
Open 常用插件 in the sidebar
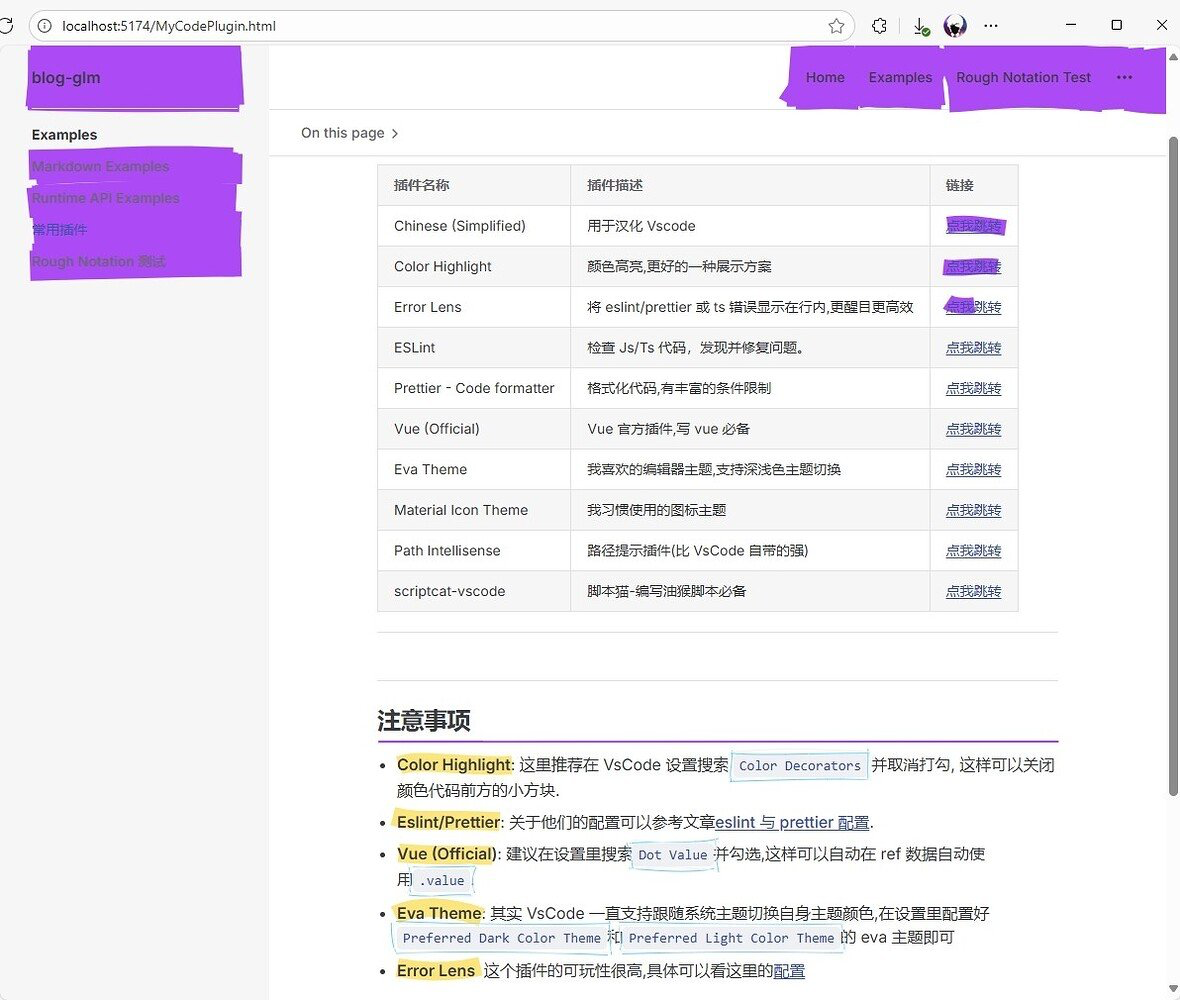[59, 229]
